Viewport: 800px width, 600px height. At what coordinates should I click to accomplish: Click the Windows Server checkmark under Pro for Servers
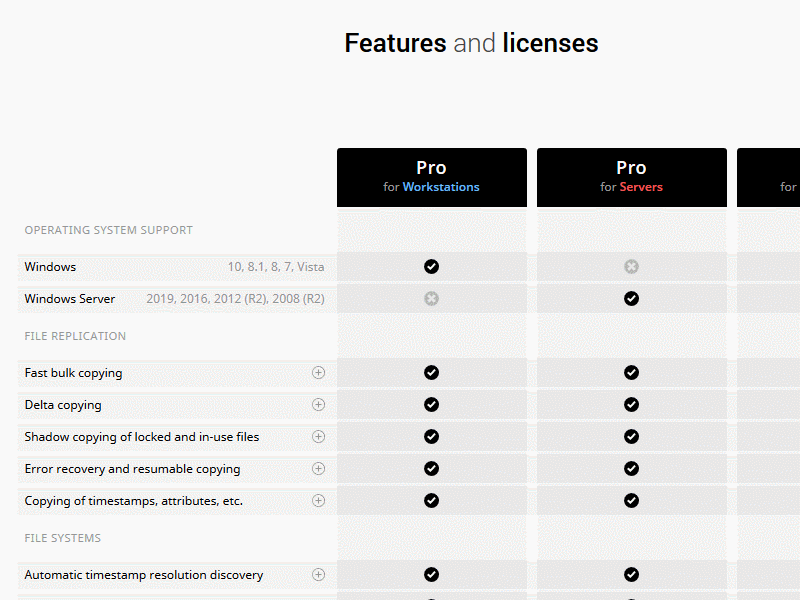click(x=631, y=298)
